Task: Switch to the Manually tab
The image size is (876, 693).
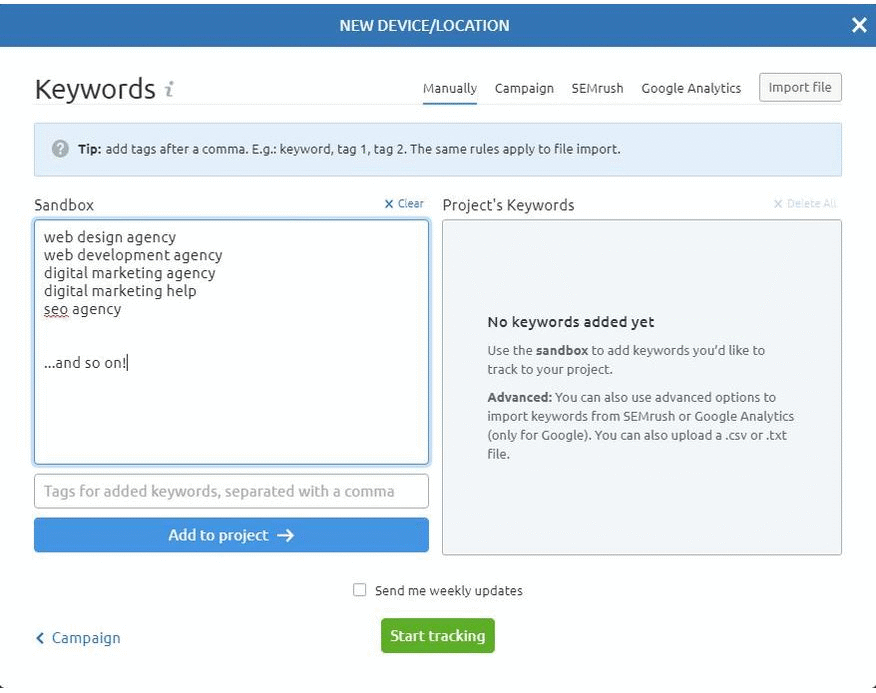Action: click(x=450, y=88)
